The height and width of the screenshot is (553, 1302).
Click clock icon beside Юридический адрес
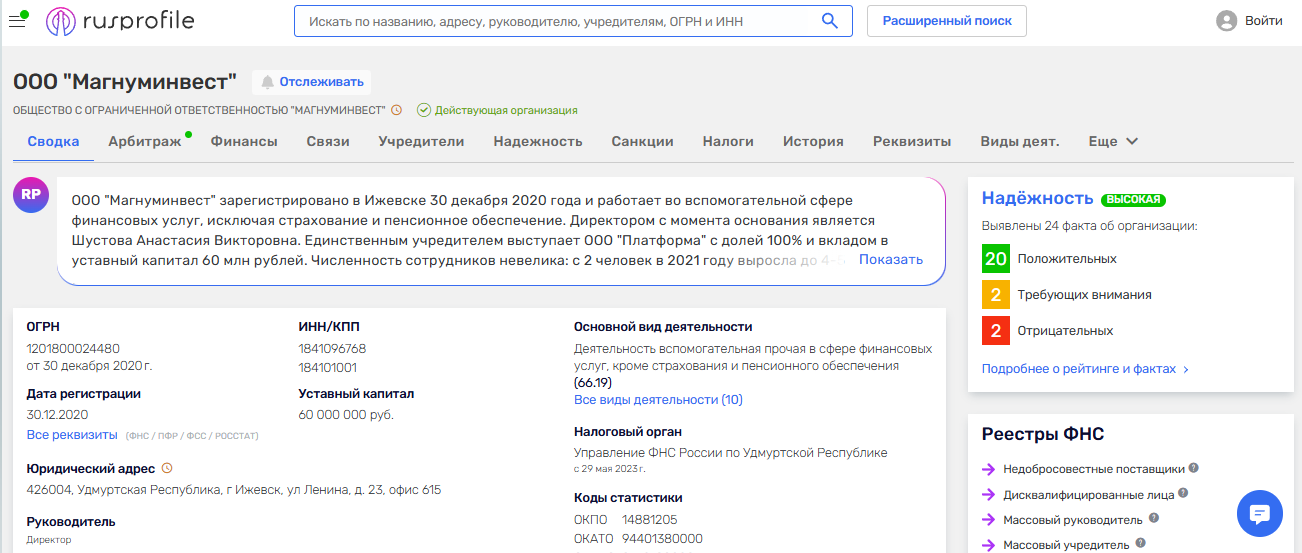(167, 468)
